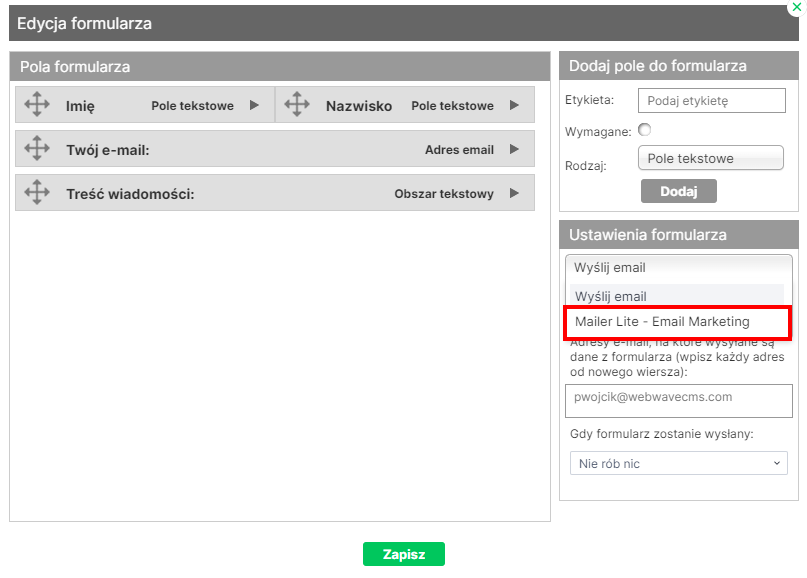Click the email addresses text area
This screenshot has height=578, width=807.
pos(678,400)
